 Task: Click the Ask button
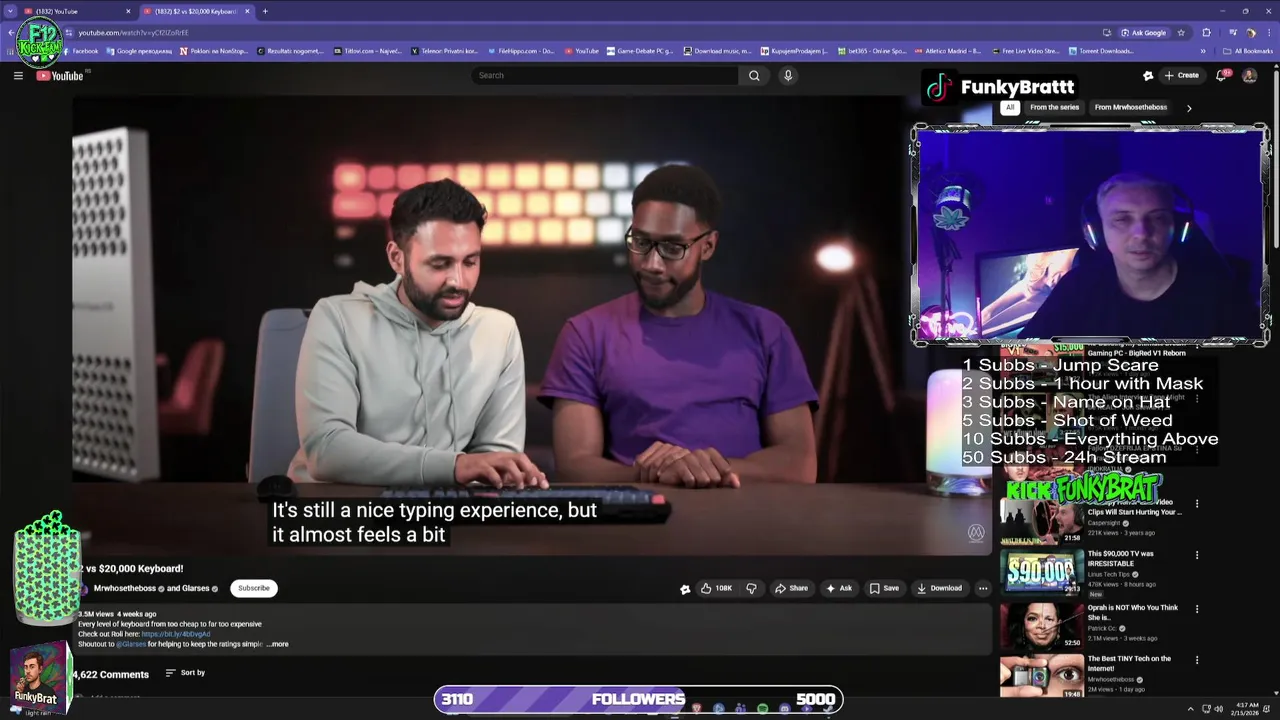pos(839,588)
